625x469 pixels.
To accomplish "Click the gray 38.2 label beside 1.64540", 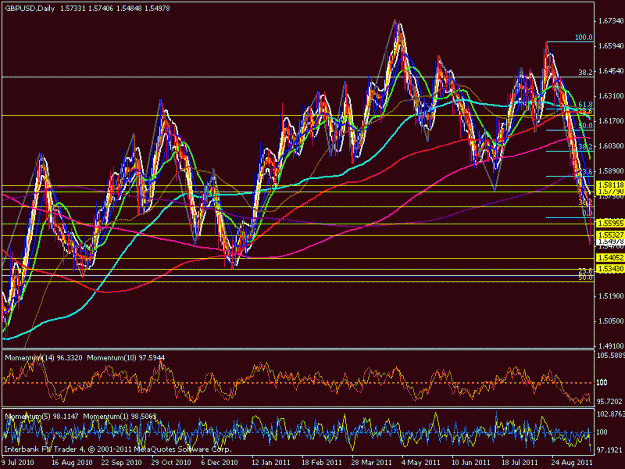I will point(586,72).
